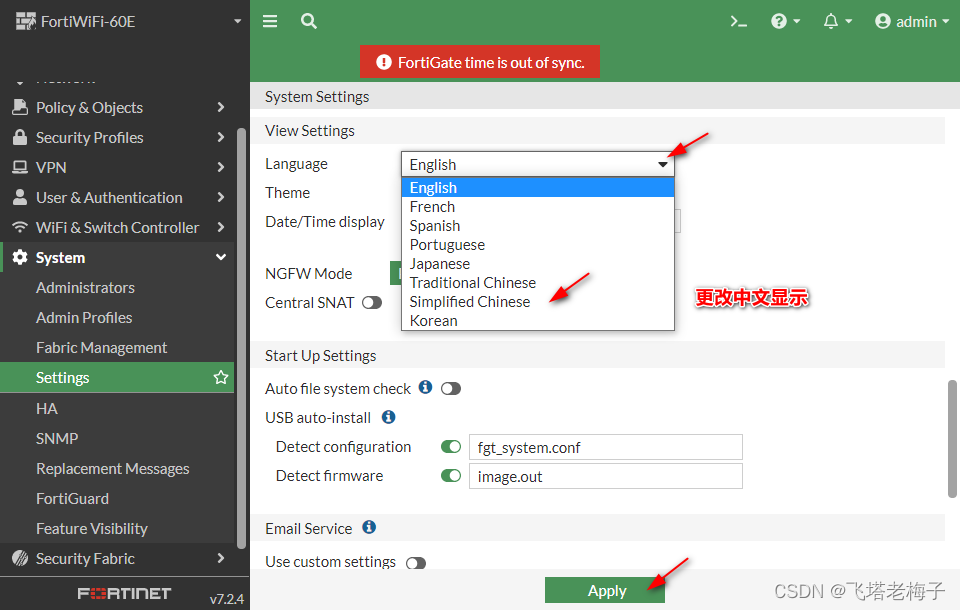
Task: Select Japanese in the language list
Action: pyautogui.click(x=538, y=263)
